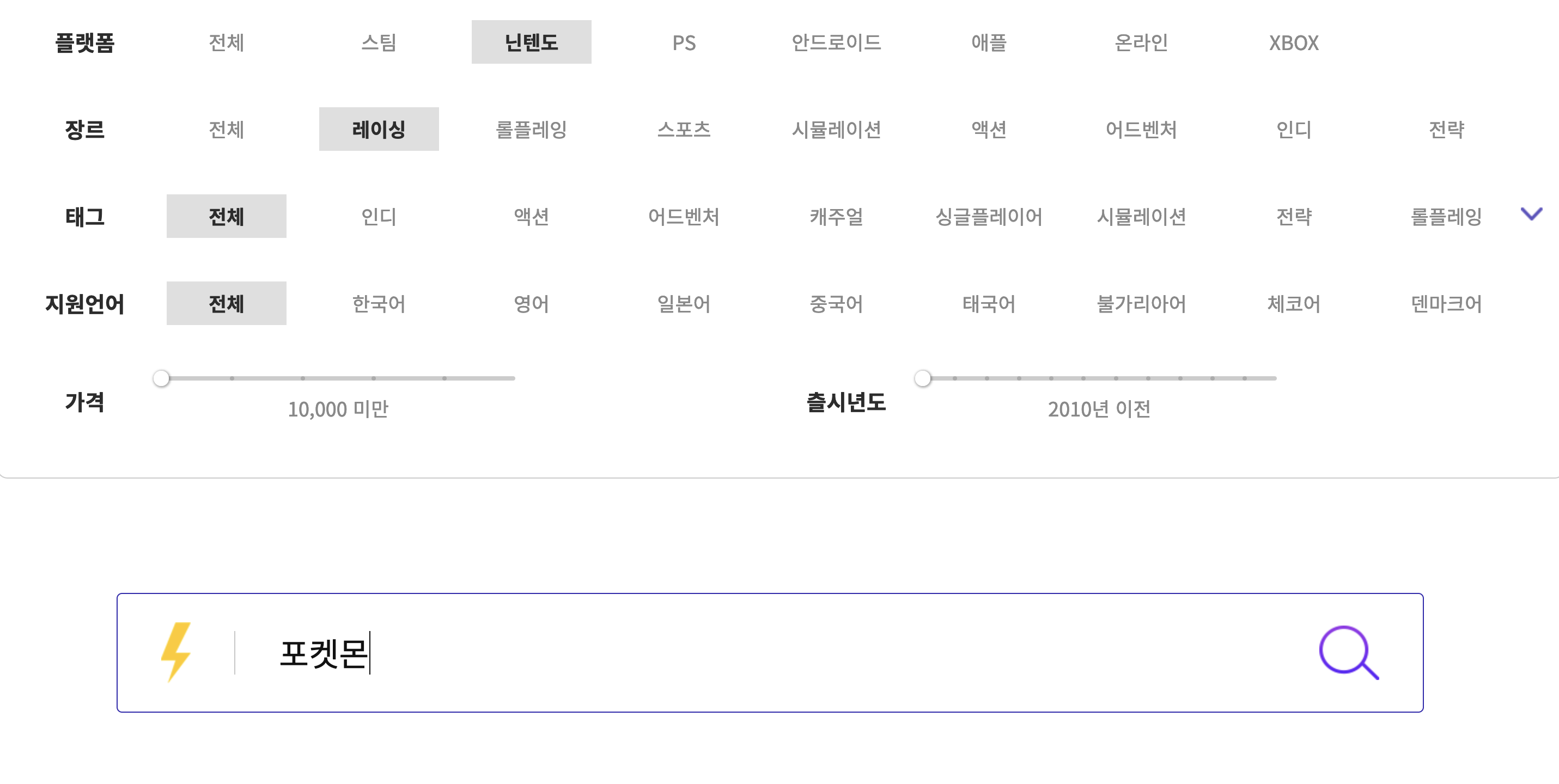Choose the 시뮬레이션 genre
This screenshot has height=784, width=1559.
coord(836,130)
